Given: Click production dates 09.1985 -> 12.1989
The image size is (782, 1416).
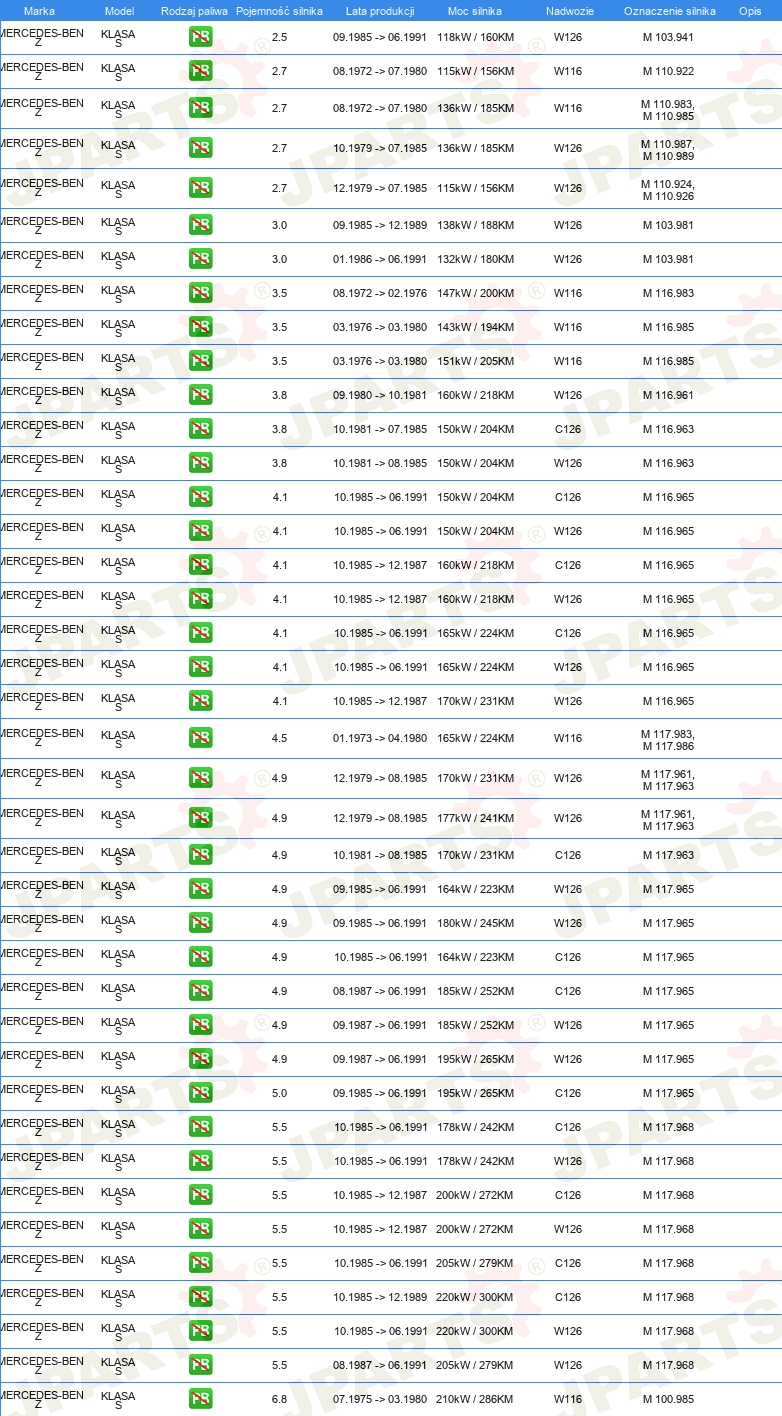Looking at the screenshot, I should (x=380, y=225).
